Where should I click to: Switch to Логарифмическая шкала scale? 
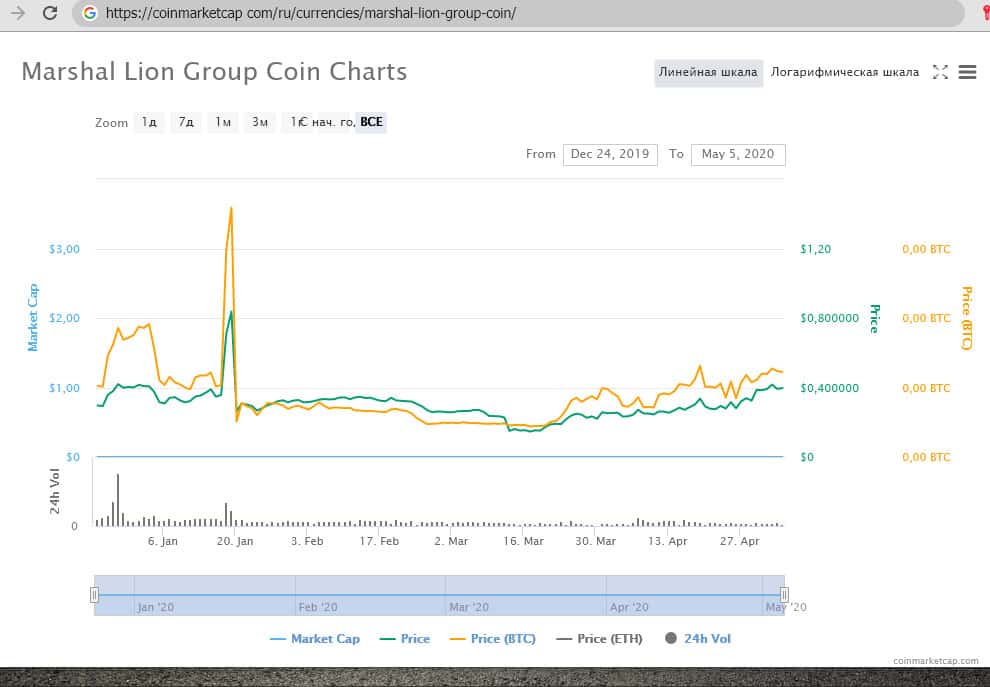click(x=845, y=72)
